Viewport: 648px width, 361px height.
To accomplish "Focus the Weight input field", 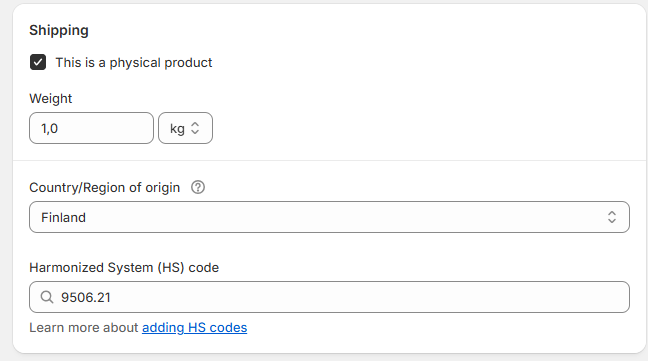I will coord(91,128).
